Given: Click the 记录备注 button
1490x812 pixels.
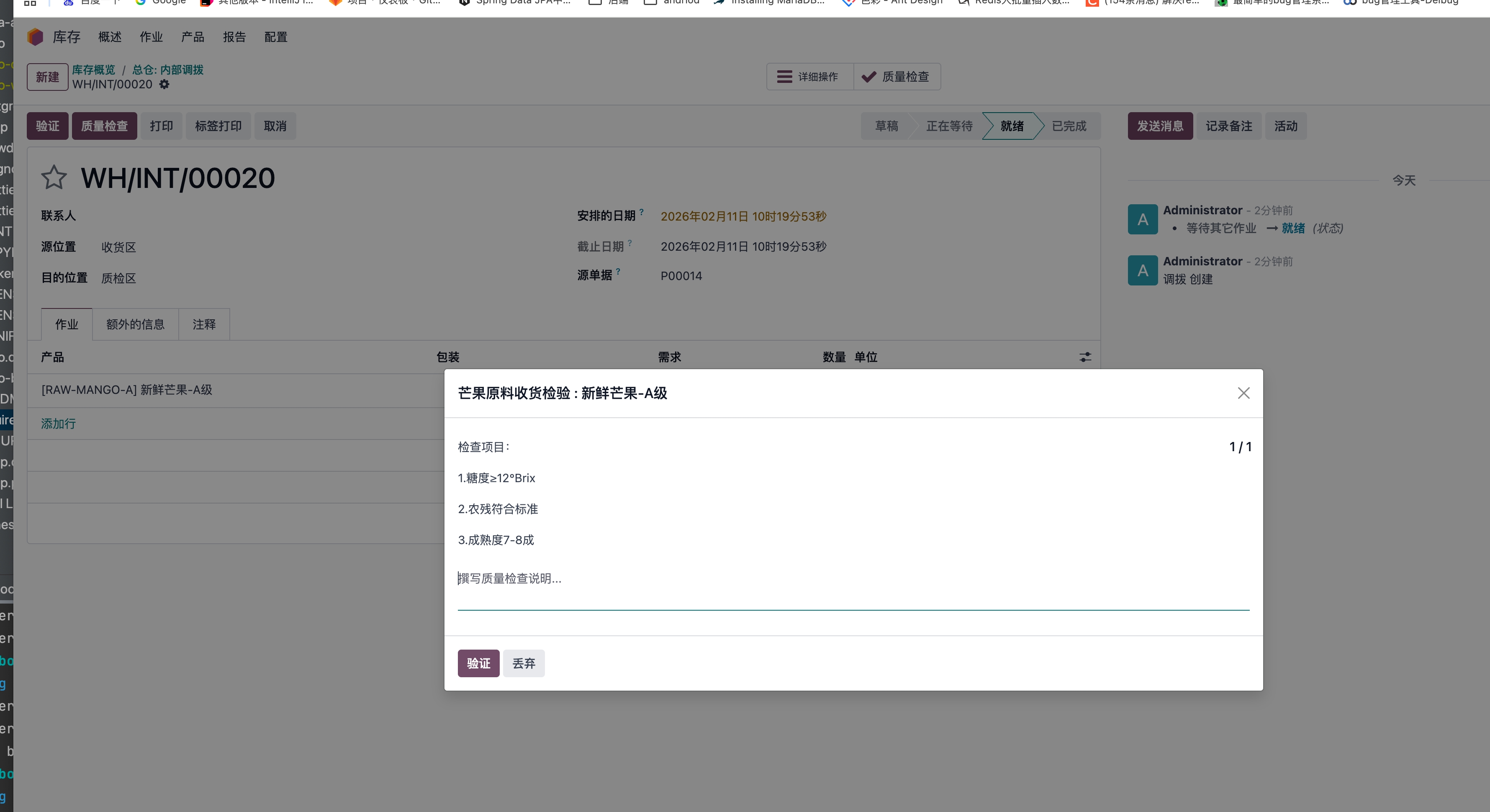Looking at the screenshot, I should [x=1229, y=126].
